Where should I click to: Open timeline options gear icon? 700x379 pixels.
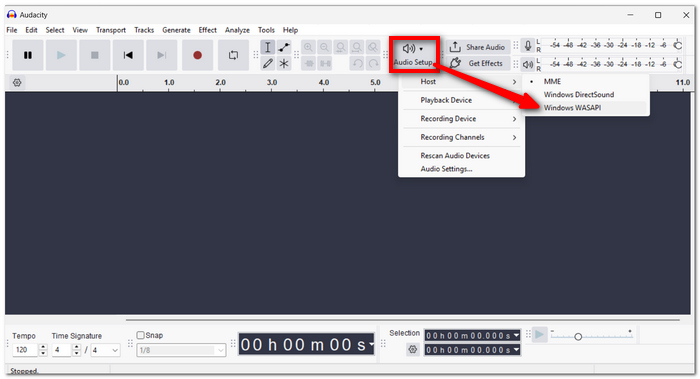17,83
